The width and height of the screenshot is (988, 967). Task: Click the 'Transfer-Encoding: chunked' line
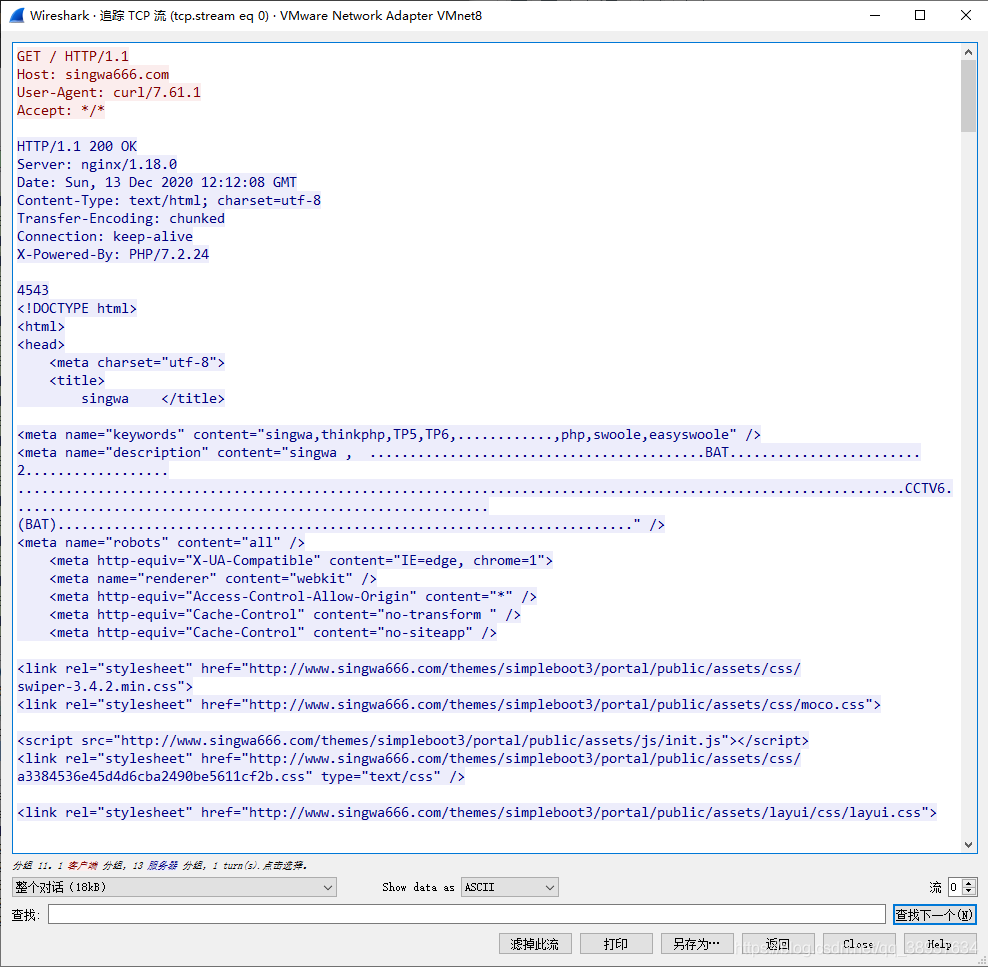coord(121,219)
